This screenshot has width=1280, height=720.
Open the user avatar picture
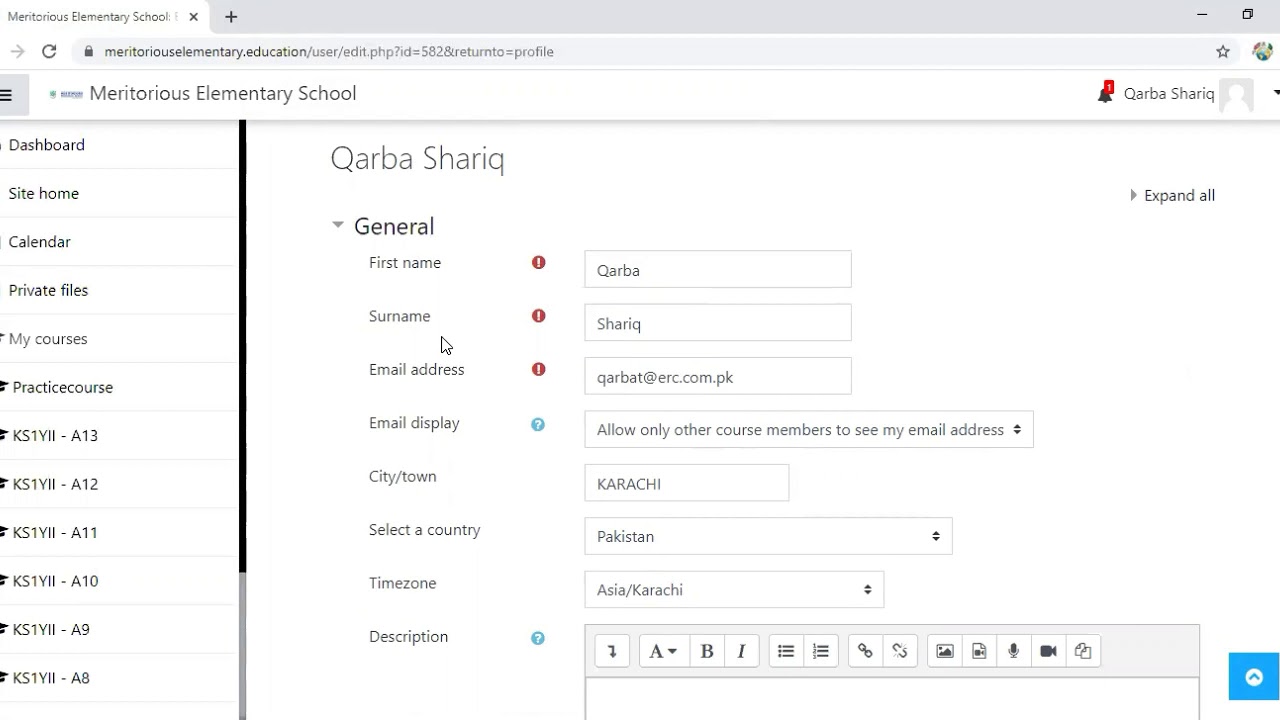click(1237, 94)
